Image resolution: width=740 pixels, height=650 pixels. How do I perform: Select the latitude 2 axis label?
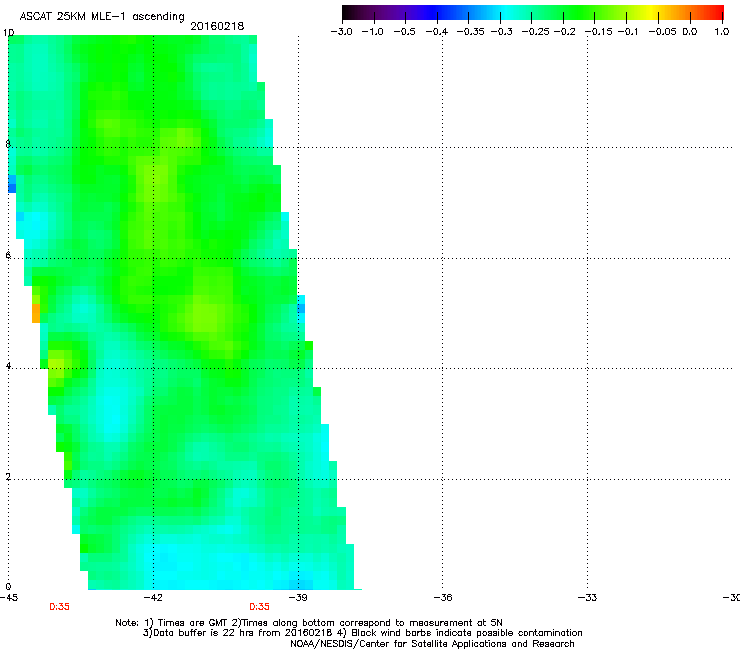point(8,477)
